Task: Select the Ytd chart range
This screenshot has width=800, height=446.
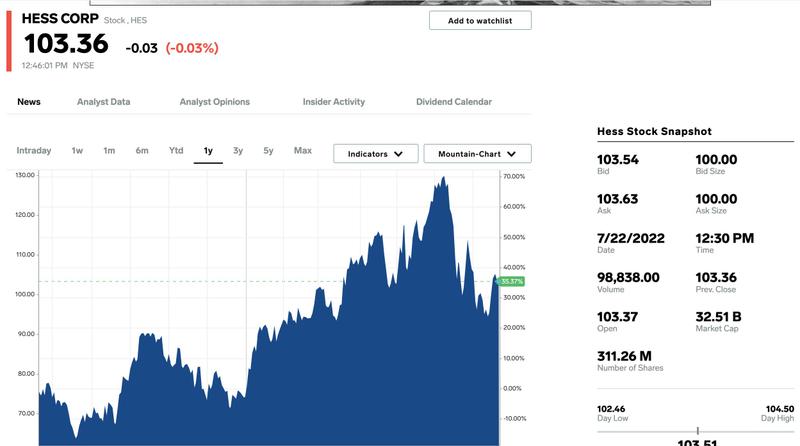Action: pos(176,151)
